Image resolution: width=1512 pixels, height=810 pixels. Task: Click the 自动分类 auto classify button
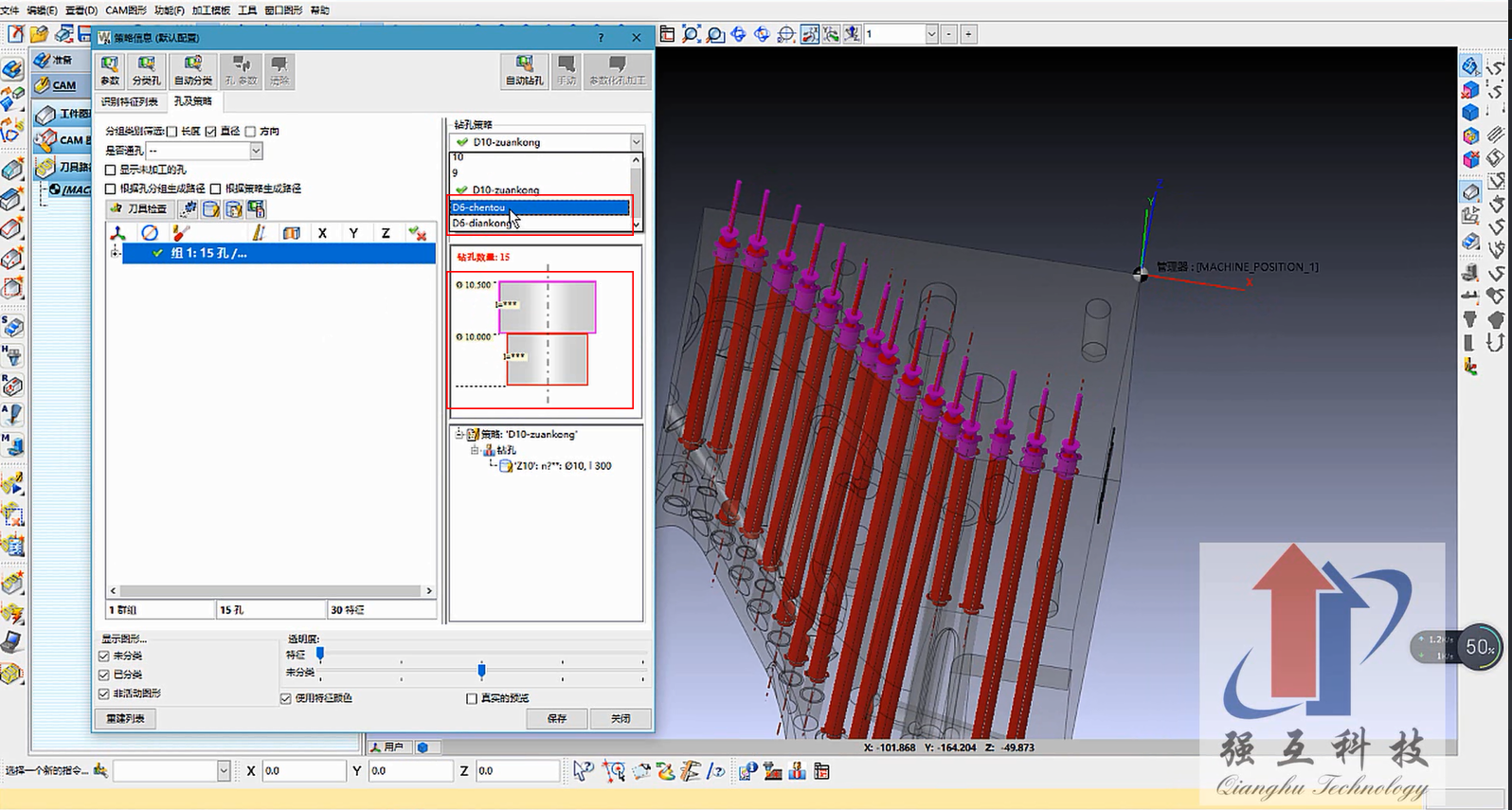coord(192,71)
